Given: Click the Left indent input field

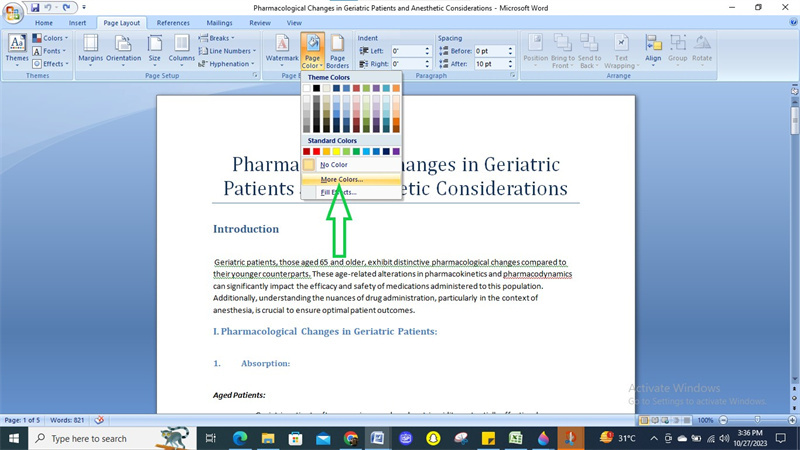Looking at the screenshot, I should point(408,51).
